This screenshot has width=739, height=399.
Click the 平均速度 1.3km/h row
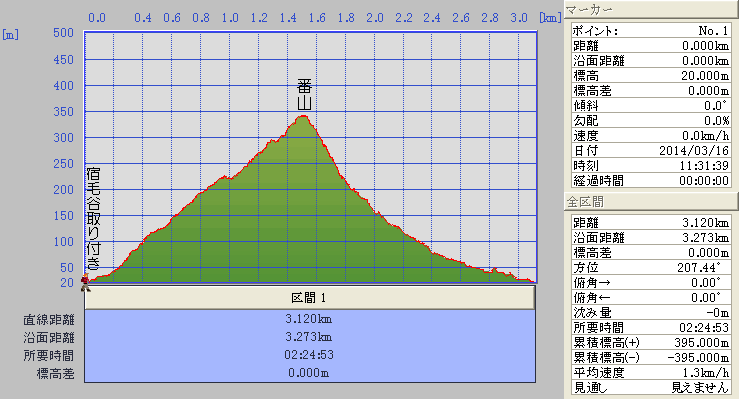pos(651,373)
